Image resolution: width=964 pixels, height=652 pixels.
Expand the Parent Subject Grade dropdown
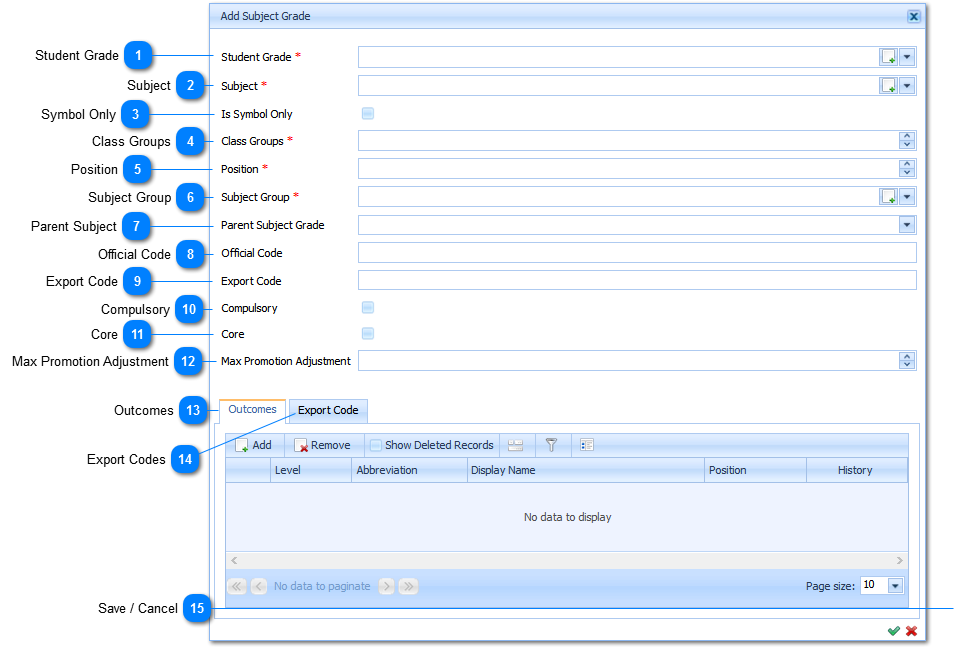(x=907, y=225)
